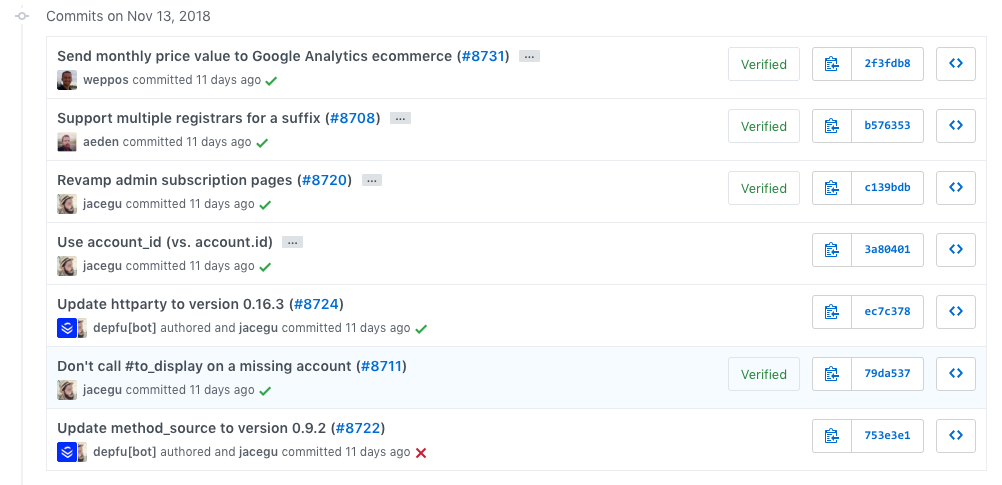Screen dimensions: 1002x485
Task: Browse repository at commit ec7c378
Action: [955, 312]
